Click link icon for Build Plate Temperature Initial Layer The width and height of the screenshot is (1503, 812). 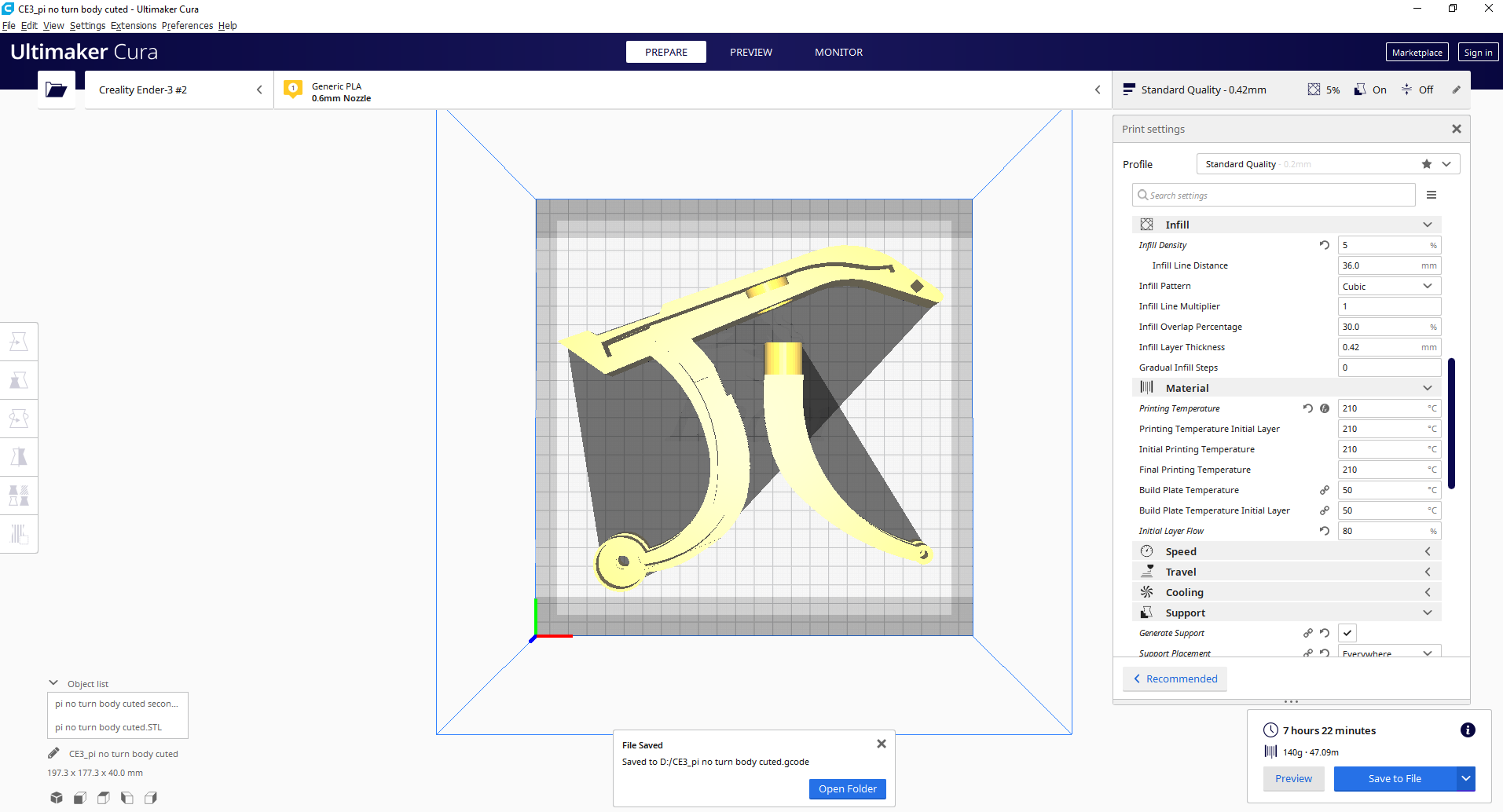tap(1325, 510)
